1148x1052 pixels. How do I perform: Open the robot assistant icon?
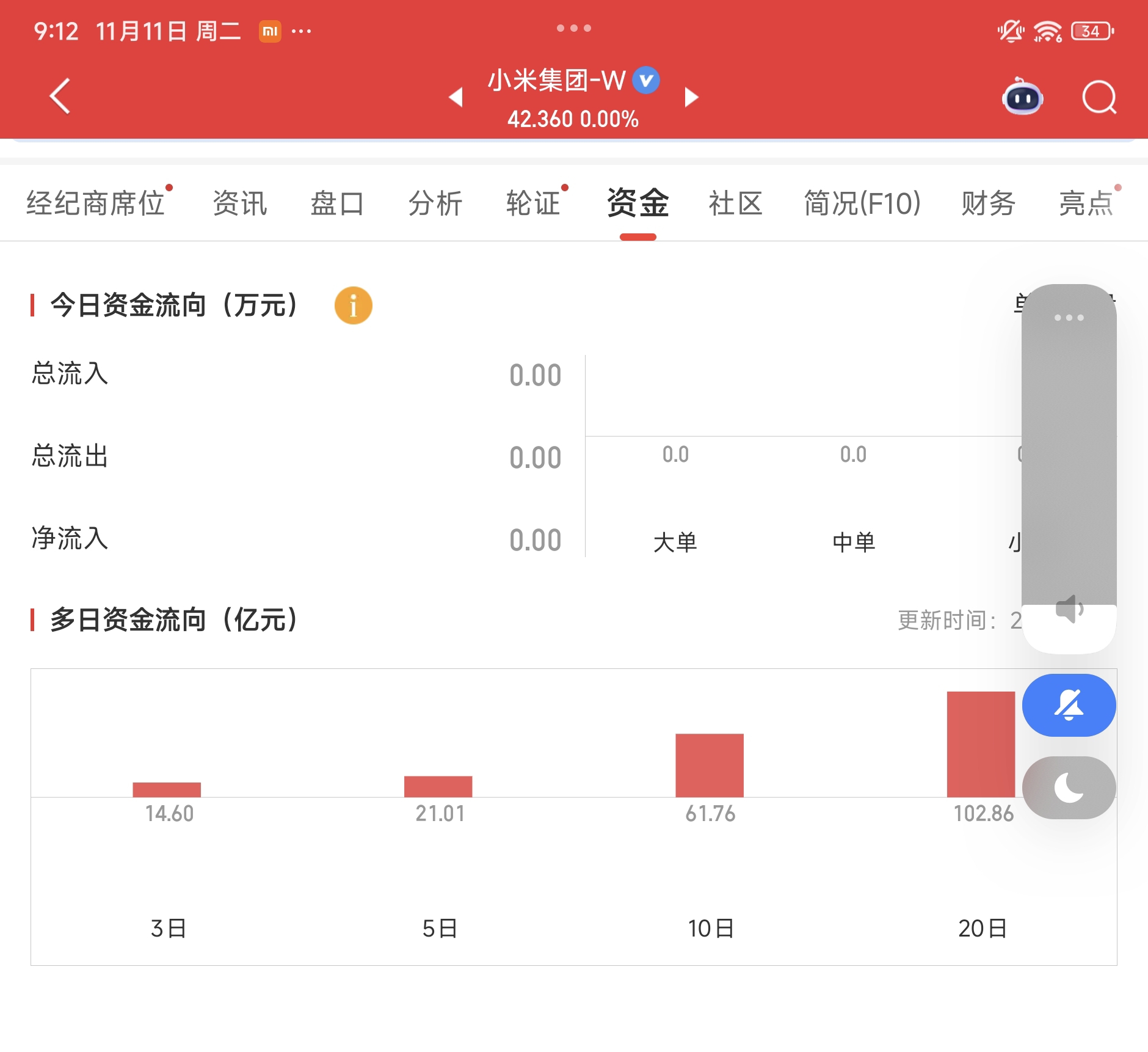1023,97
